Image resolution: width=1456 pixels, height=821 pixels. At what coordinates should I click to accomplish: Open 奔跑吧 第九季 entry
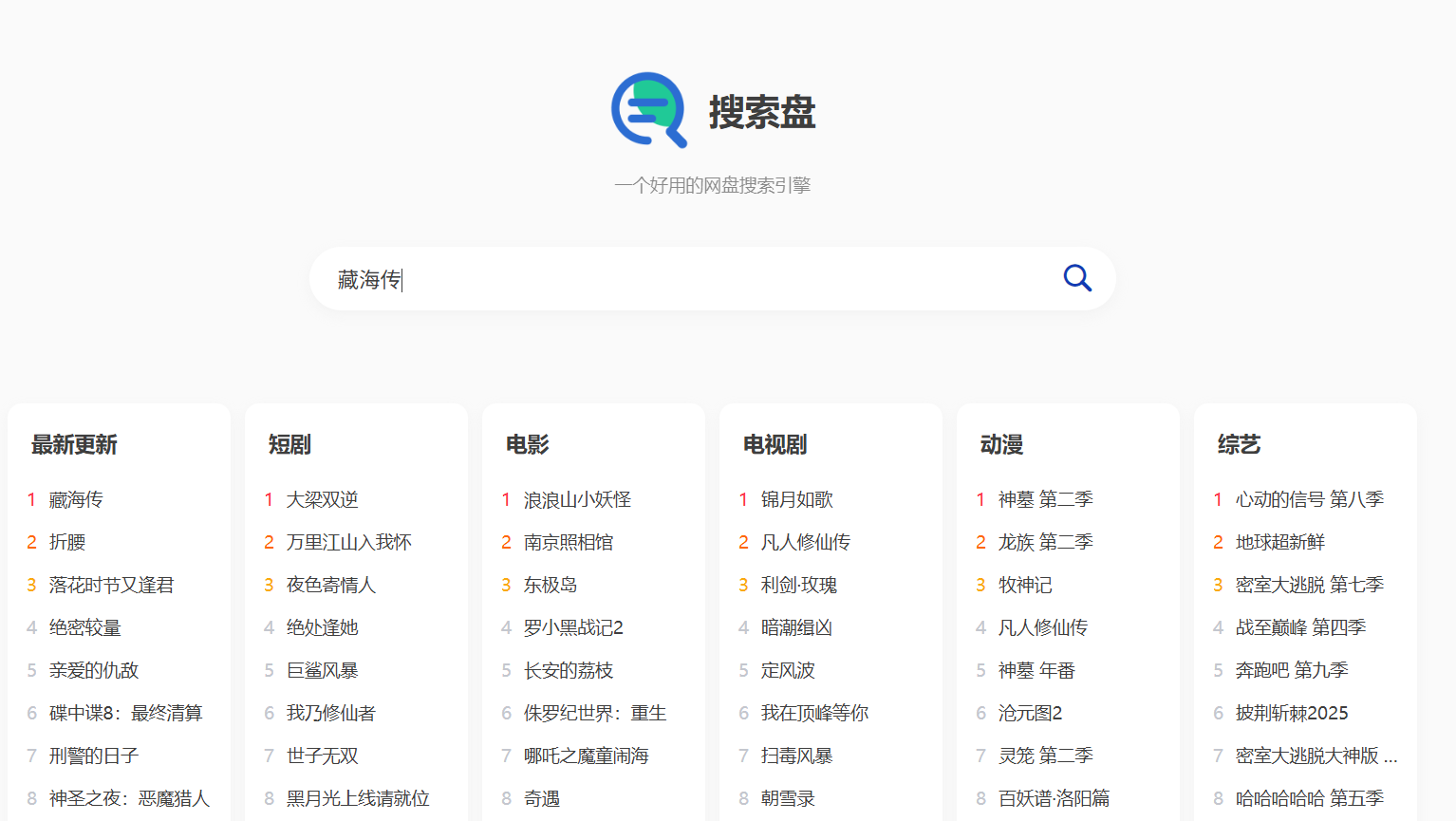[x=1292, y=670]
